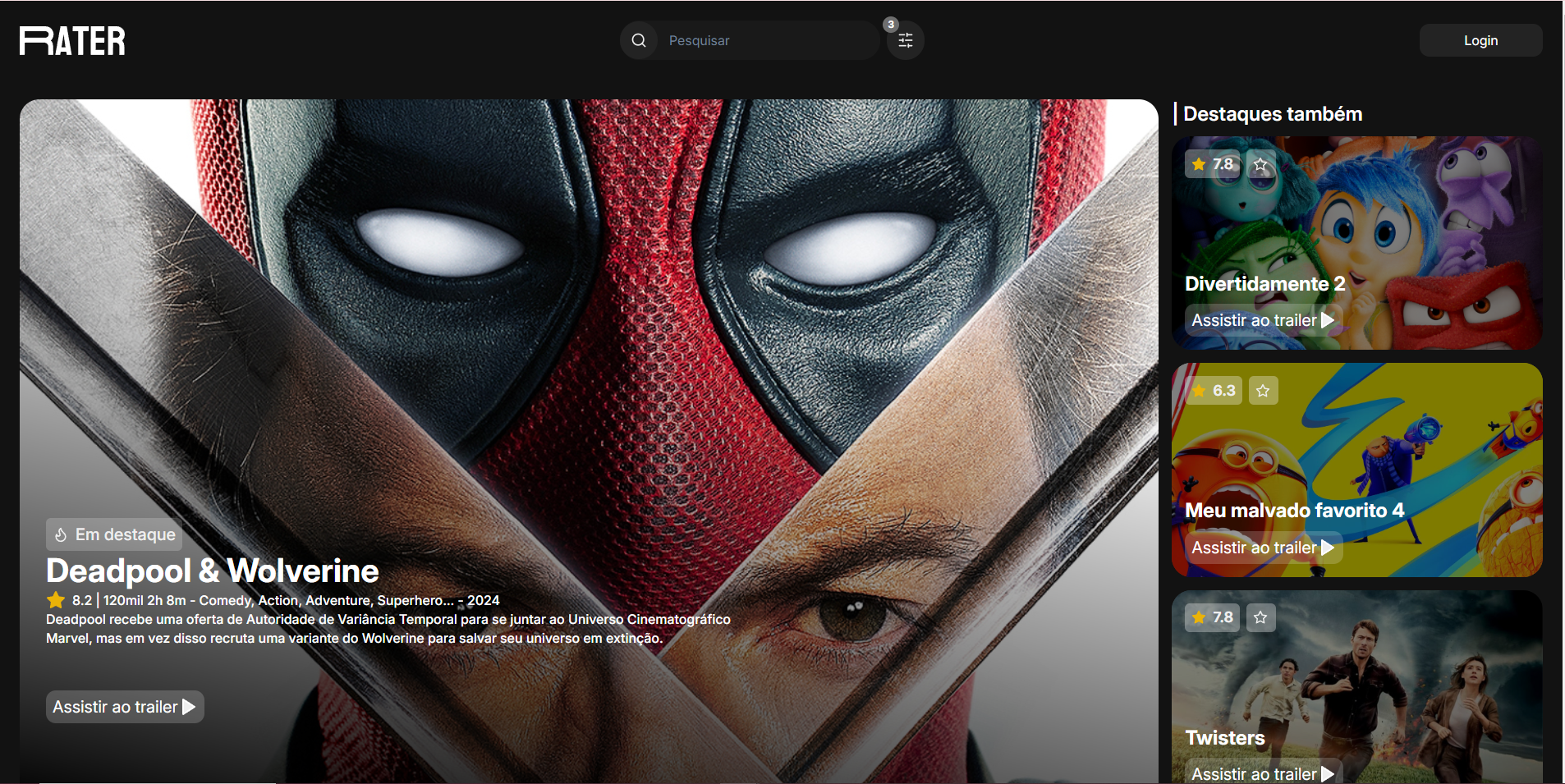The height and width of the screenshot is (784, 1565).
Task: Click Meu malvado favorito 4 rating 6.3
Action: point(1214,391)
